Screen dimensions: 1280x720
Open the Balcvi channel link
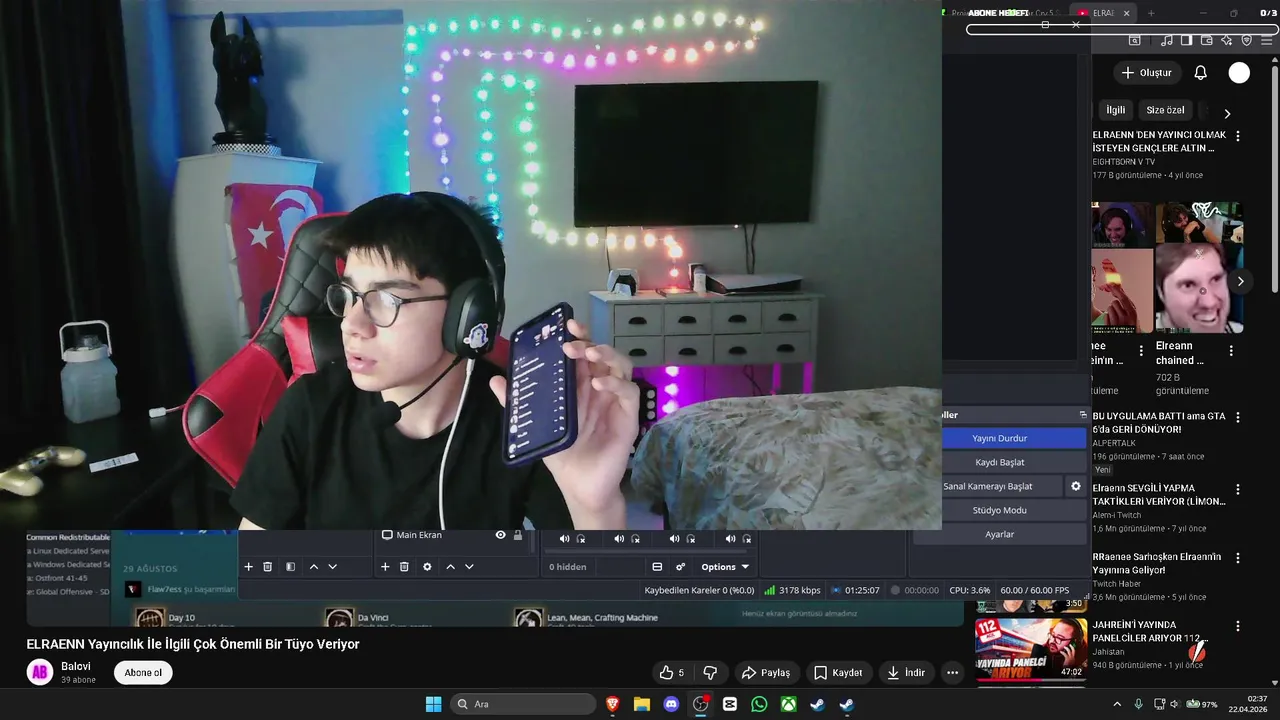click(76, 666)
